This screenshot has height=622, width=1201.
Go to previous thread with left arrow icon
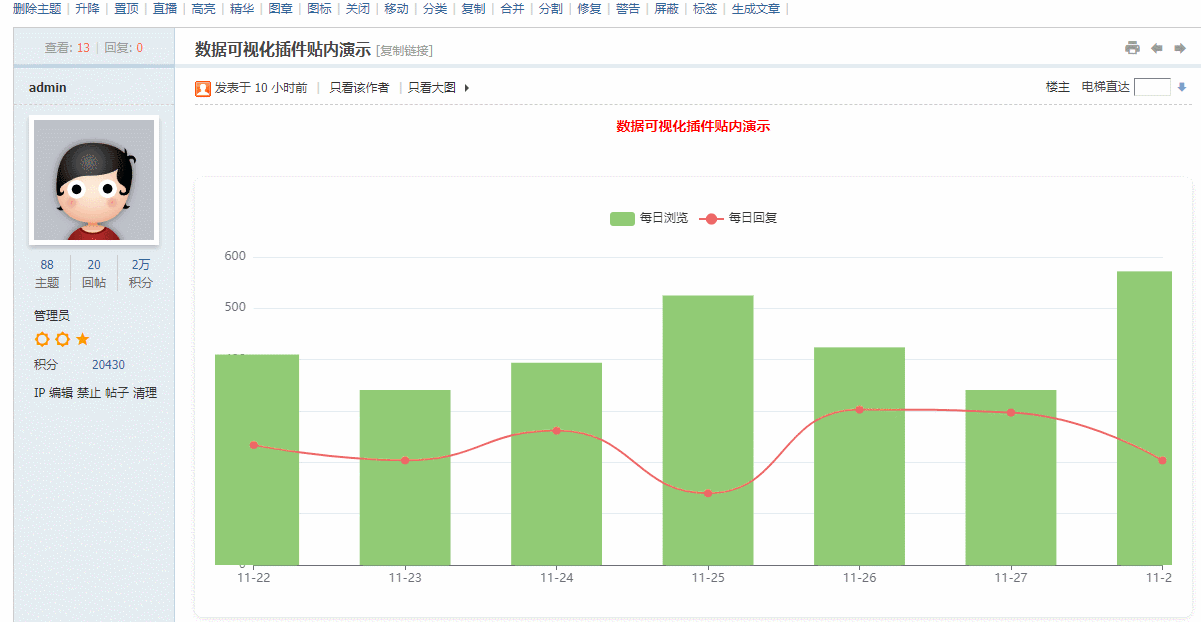coord(1157,48)
